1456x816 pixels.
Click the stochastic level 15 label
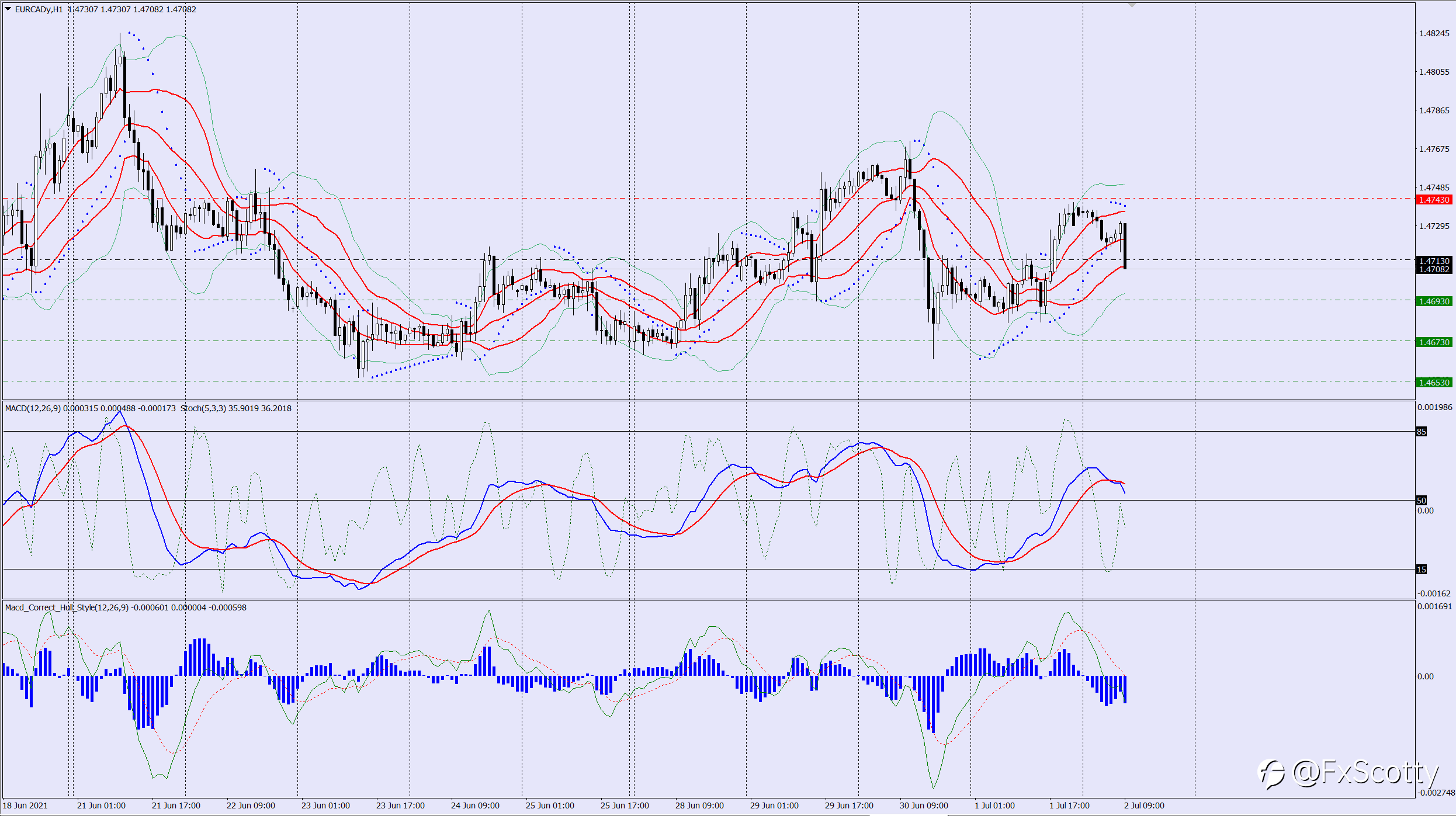(1422, 570)
